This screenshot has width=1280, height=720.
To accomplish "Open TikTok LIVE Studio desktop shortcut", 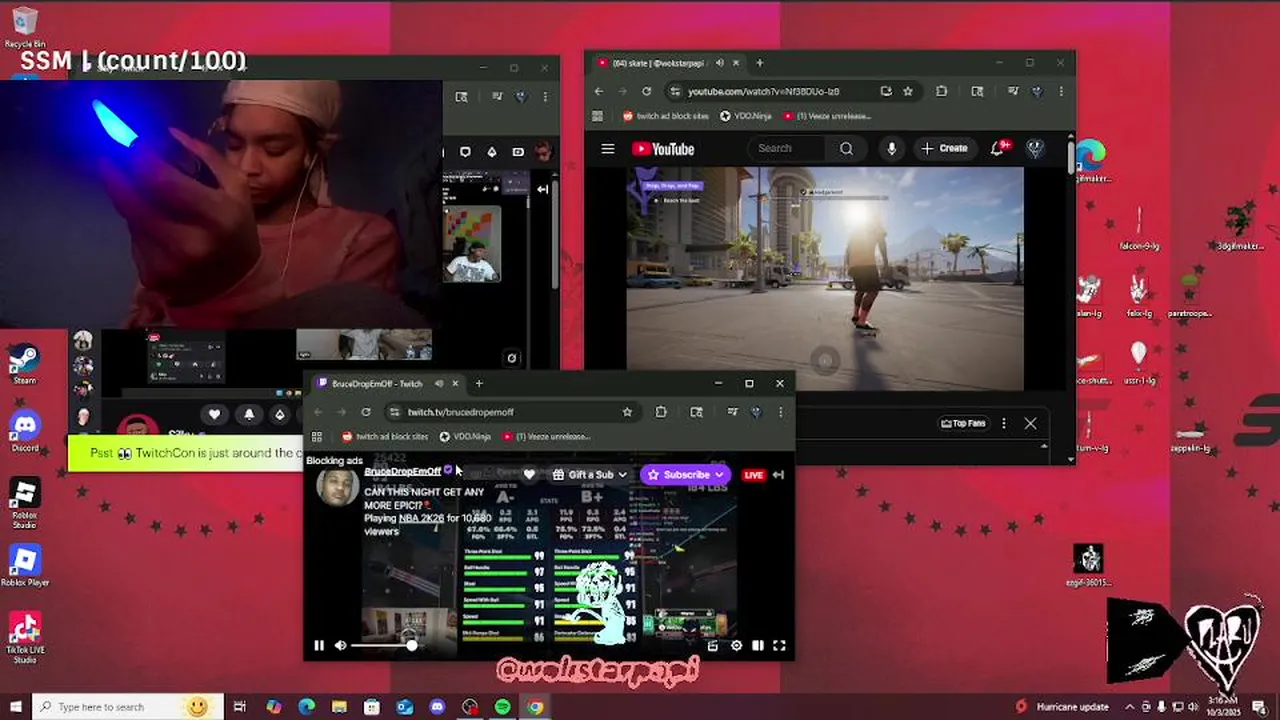I will [x=24, y=638].
